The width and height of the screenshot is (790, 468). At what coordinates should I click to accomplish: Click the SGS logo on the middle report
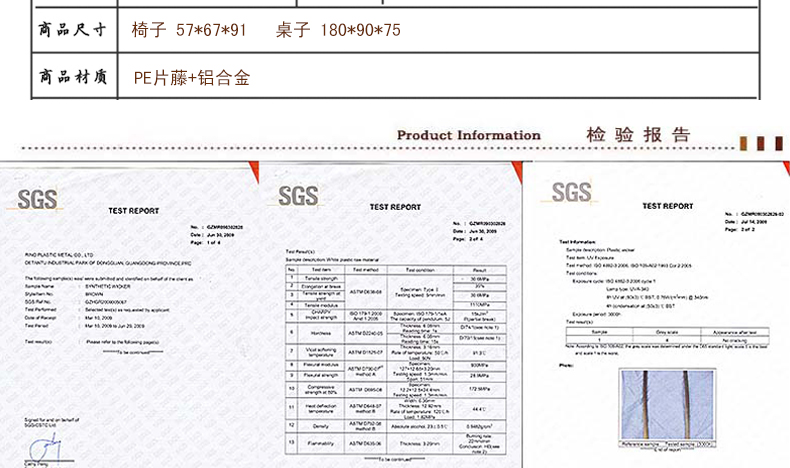click(x=299, y=194)
